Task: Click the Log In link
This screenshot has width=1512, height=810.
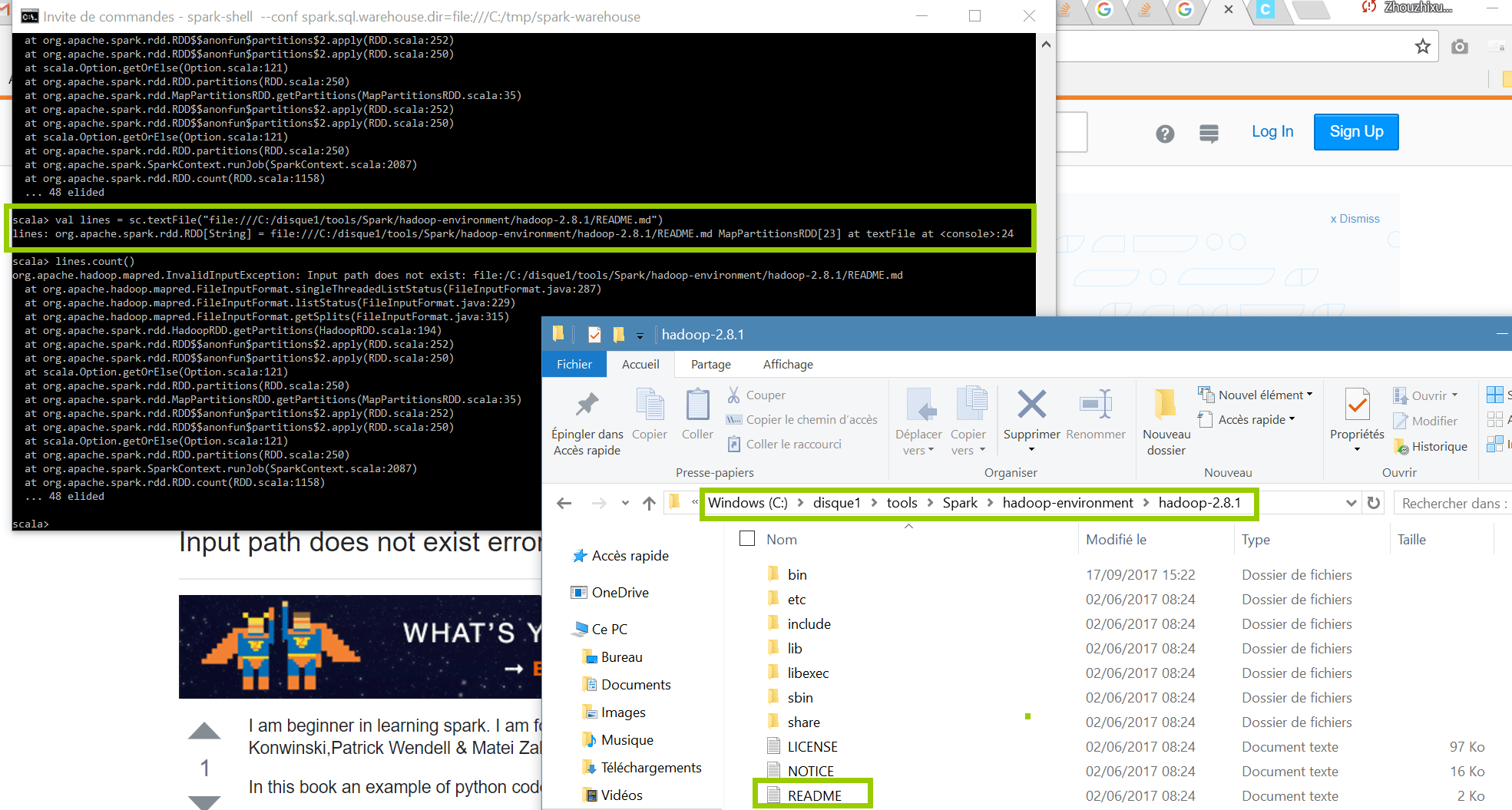Action: pyautogui.click(x=1272, y=131)
